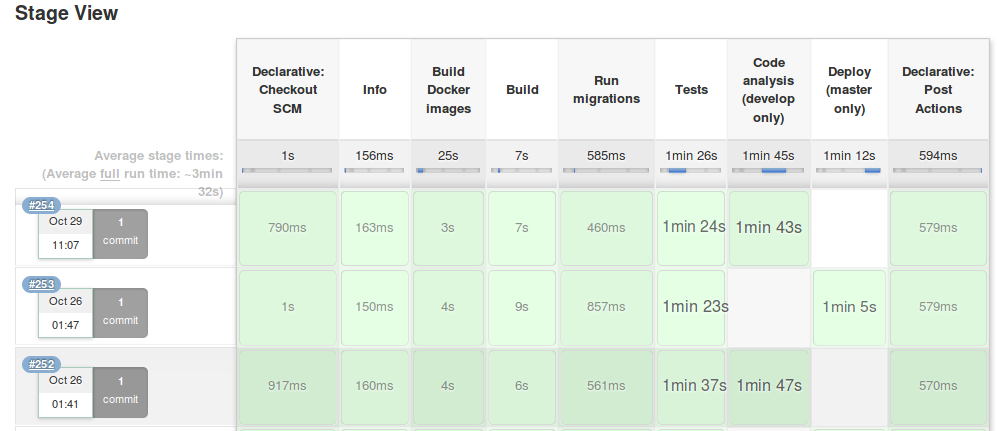Select the Build cell showing 9s
997x431 pixels.
click(522, 307)
